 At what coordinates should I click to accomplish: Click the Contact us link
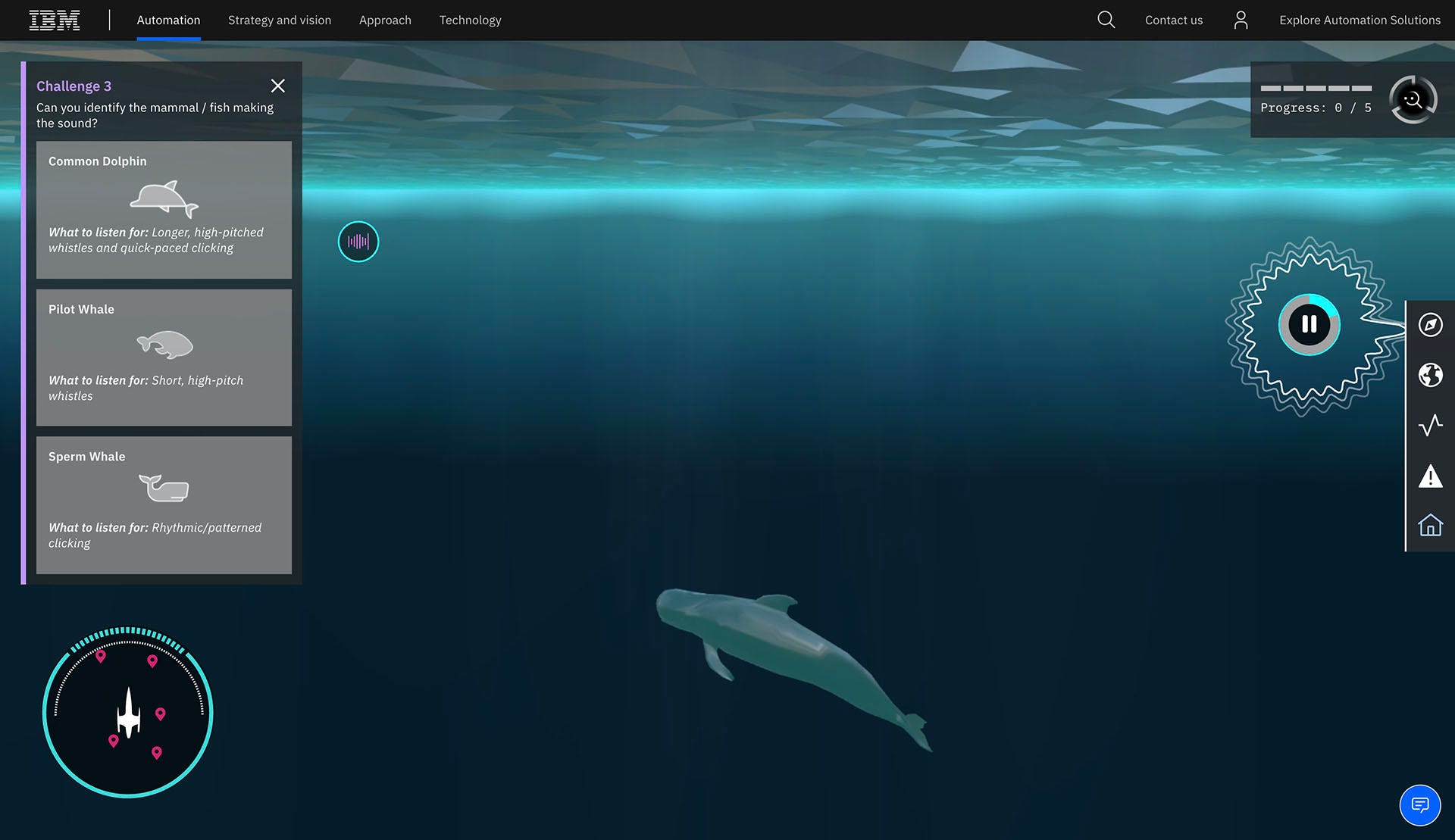click(1173, 20)
